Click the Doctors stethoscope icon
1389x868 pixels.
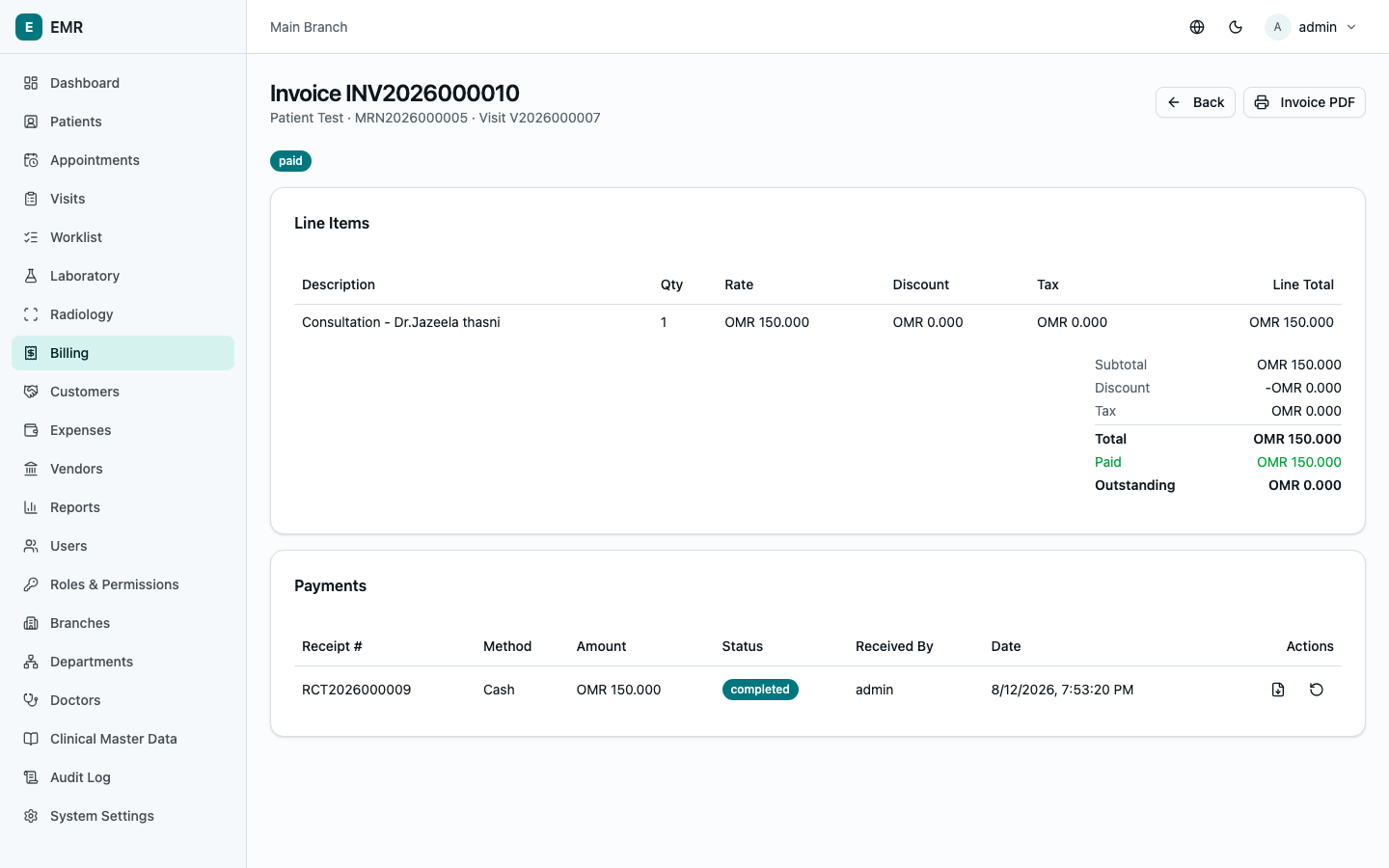tap(31, 700)
